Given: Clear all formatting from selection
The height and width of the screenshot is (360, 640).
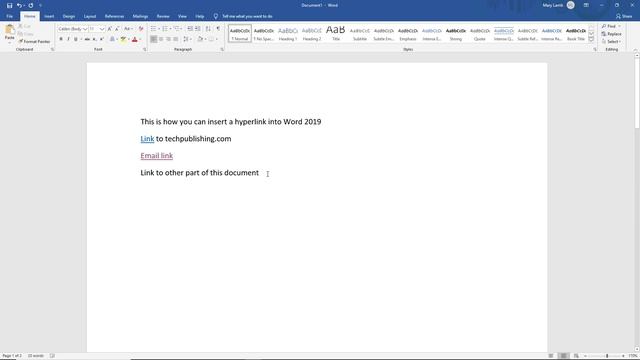Looking at the screenshot, I should tap(141, 29).
